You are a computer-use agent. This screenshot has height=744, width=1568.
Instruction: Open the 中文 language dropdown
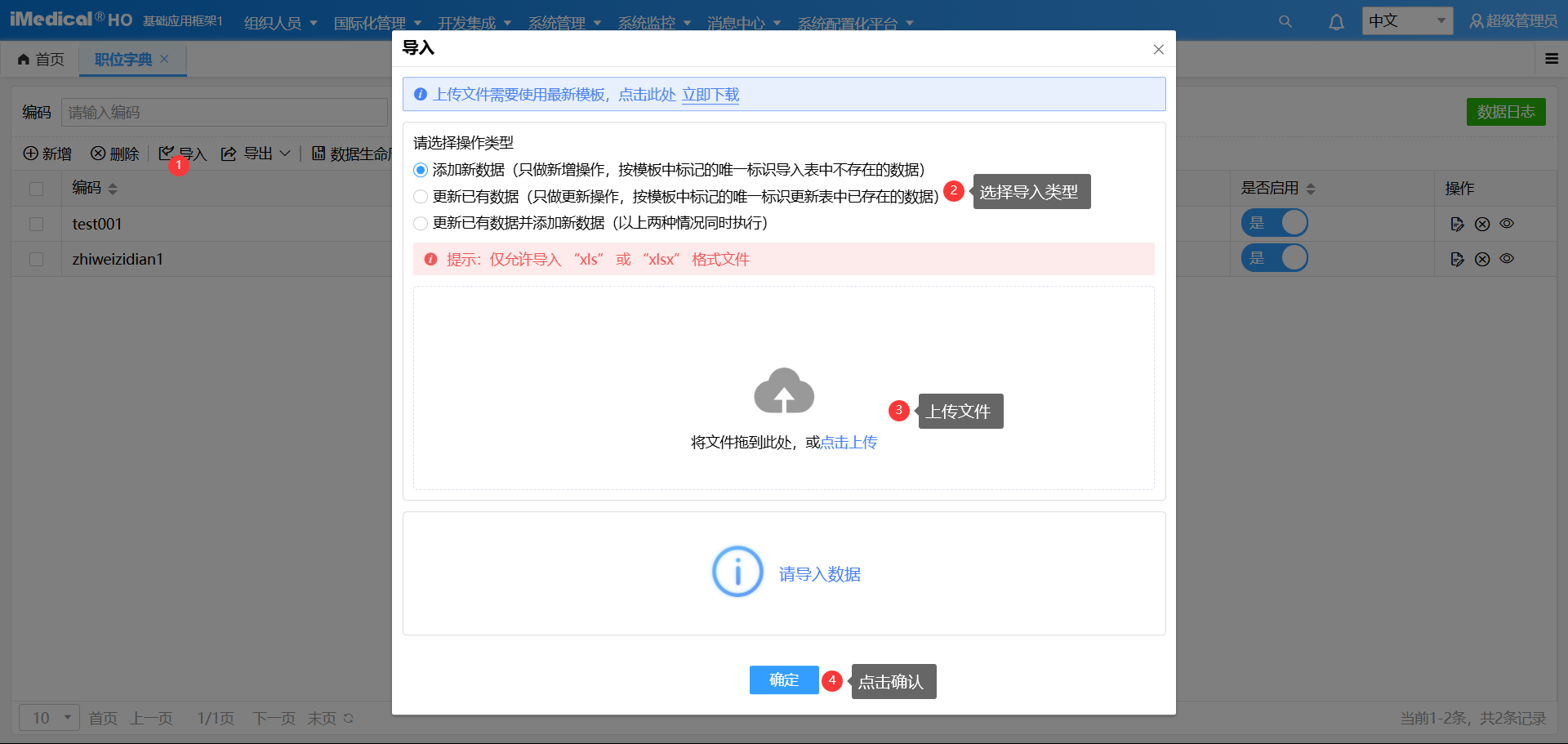[x=1406, y=20]
